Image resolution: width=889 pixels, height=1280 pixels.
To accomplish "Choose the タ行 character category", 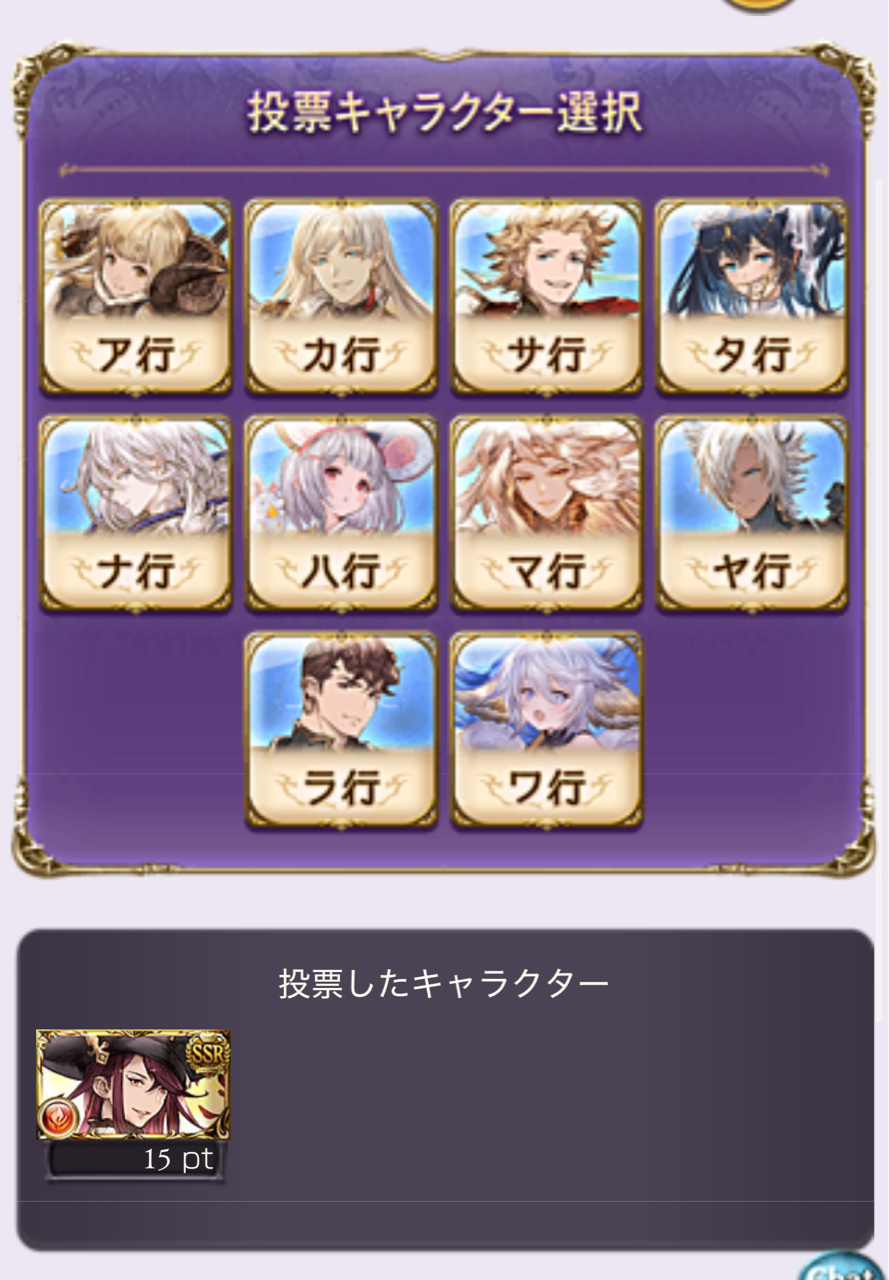I will (752, 296).
